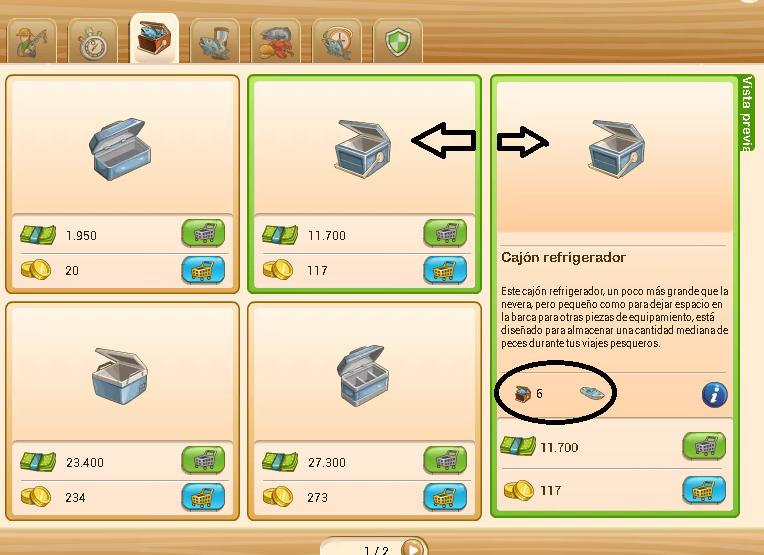Open the fish compass tab
The image size is (764, 555).
tap(337, 42)
